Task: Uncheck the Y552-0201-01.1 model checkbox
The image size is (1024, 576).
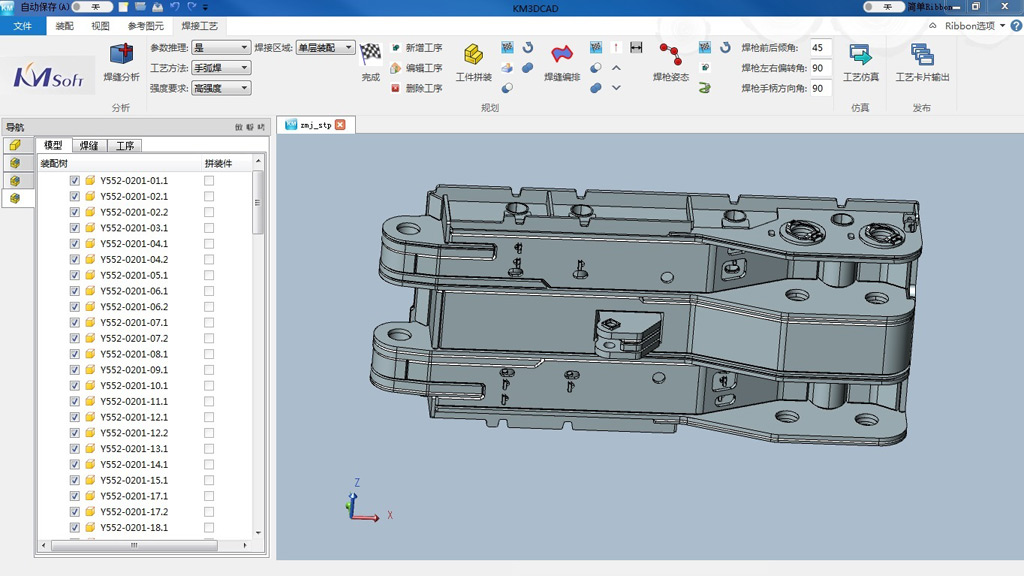Action: coord(74,179)
